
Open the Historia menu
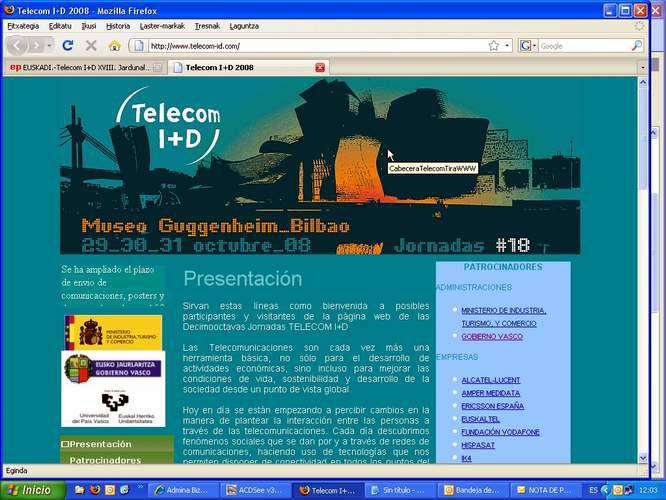tap(118, 26)
